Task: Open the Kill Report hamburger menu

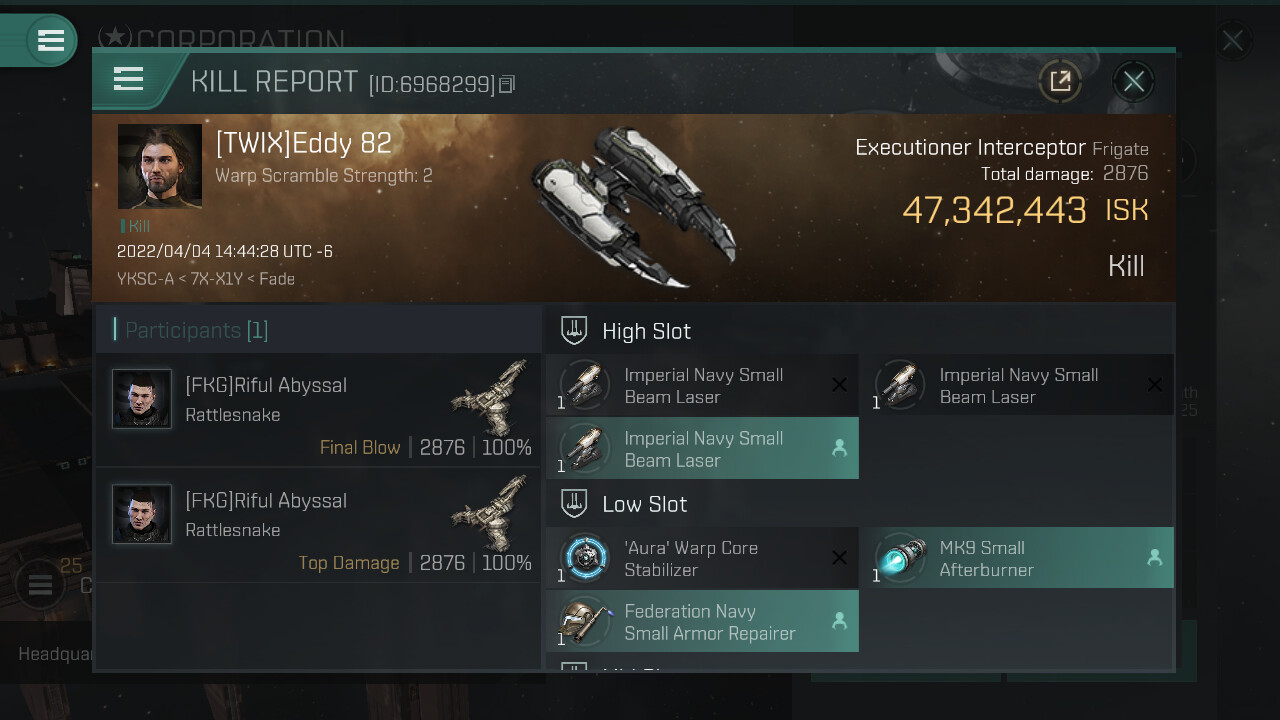Action: (x=128, y=79)
